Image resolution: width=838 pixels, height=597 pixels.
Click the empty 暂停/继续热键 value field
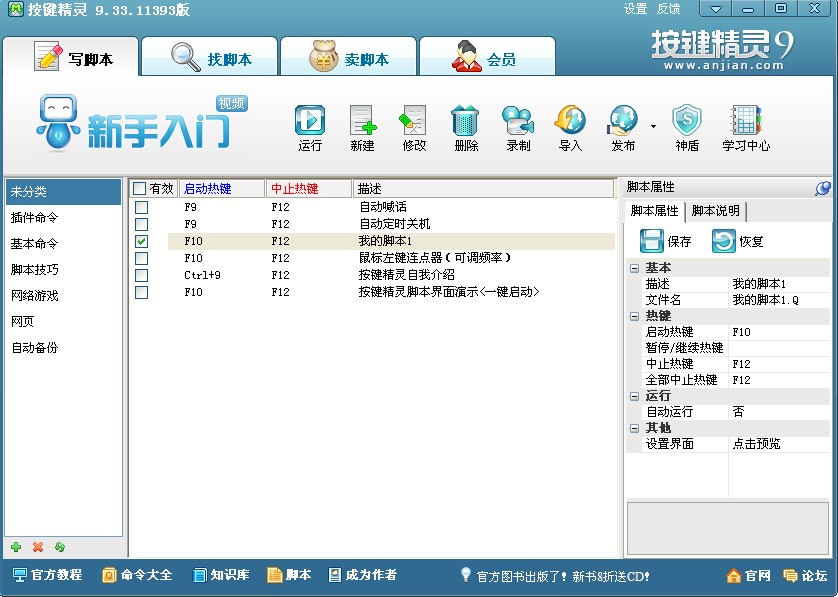(x=779, y=348)
